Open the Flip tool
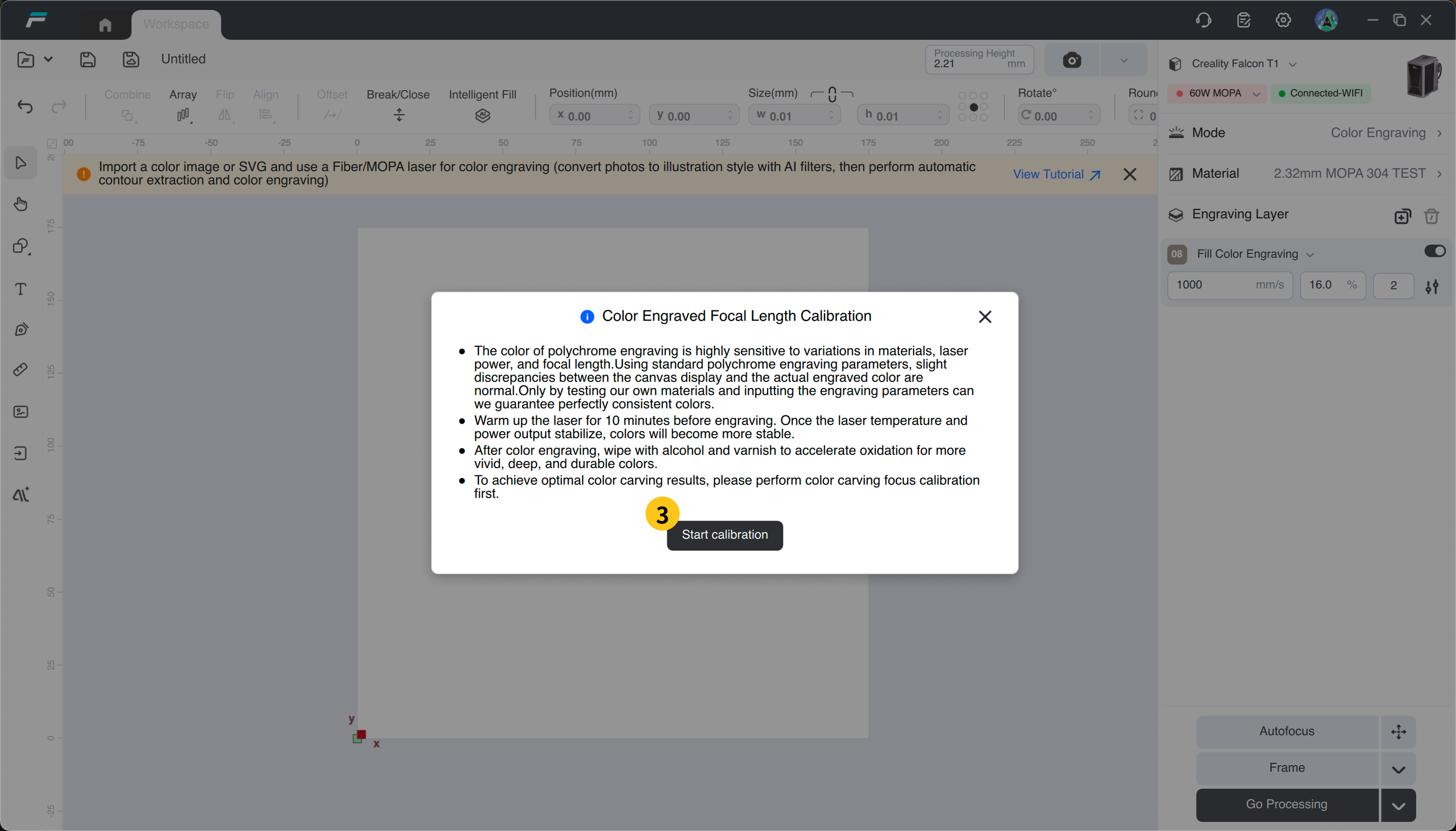1456x831 pixels. click(225, 105)
